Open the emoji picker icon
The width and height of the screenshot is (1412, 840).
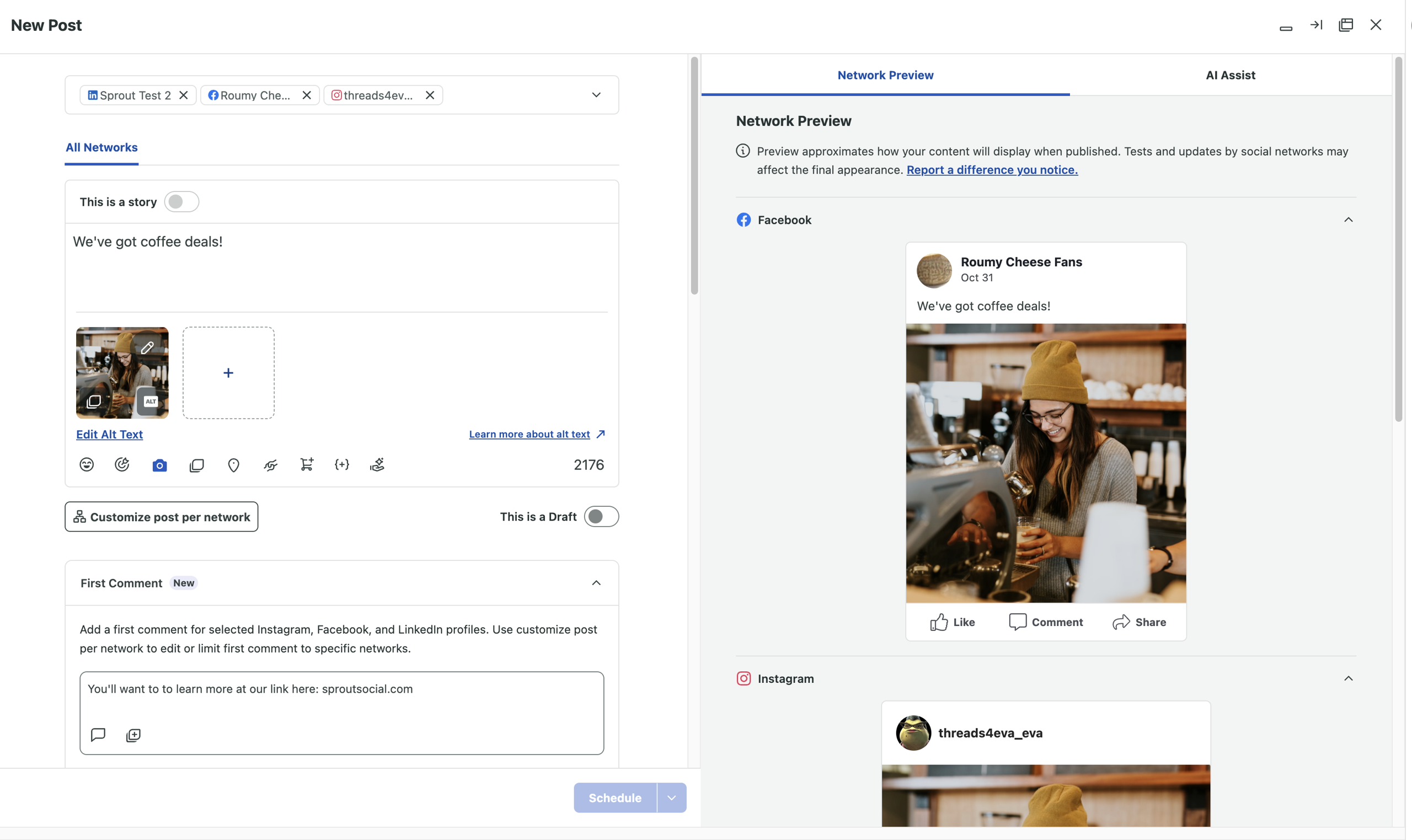[x=87, y=465]
